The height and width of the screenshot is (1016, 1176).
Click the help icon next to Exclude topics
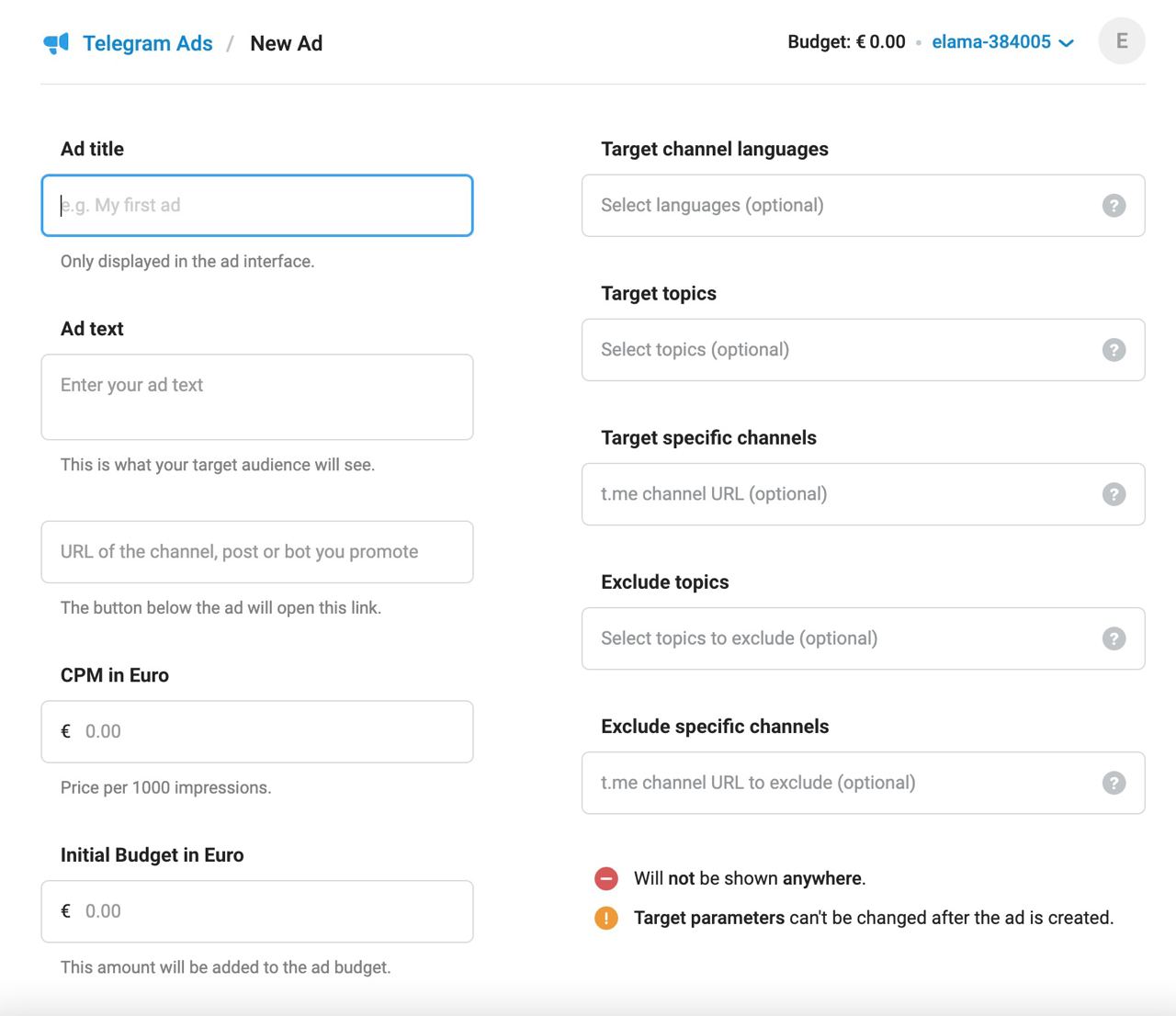click(1114, 638)
